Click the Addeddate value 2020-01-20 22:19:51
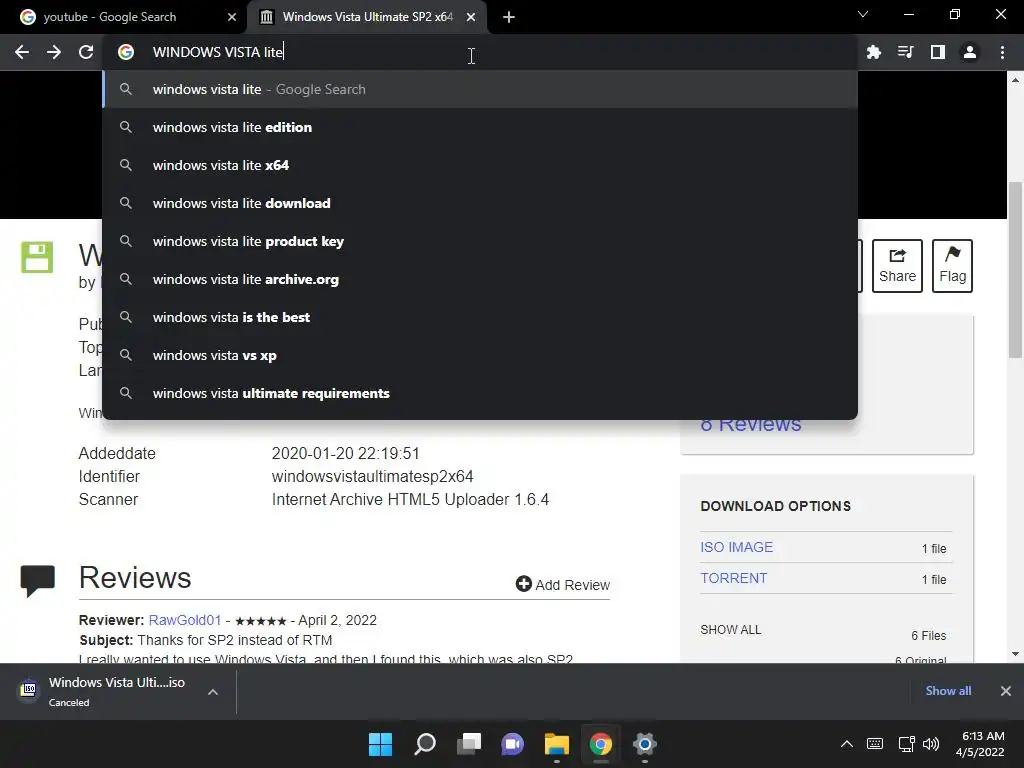 [345, 453]
